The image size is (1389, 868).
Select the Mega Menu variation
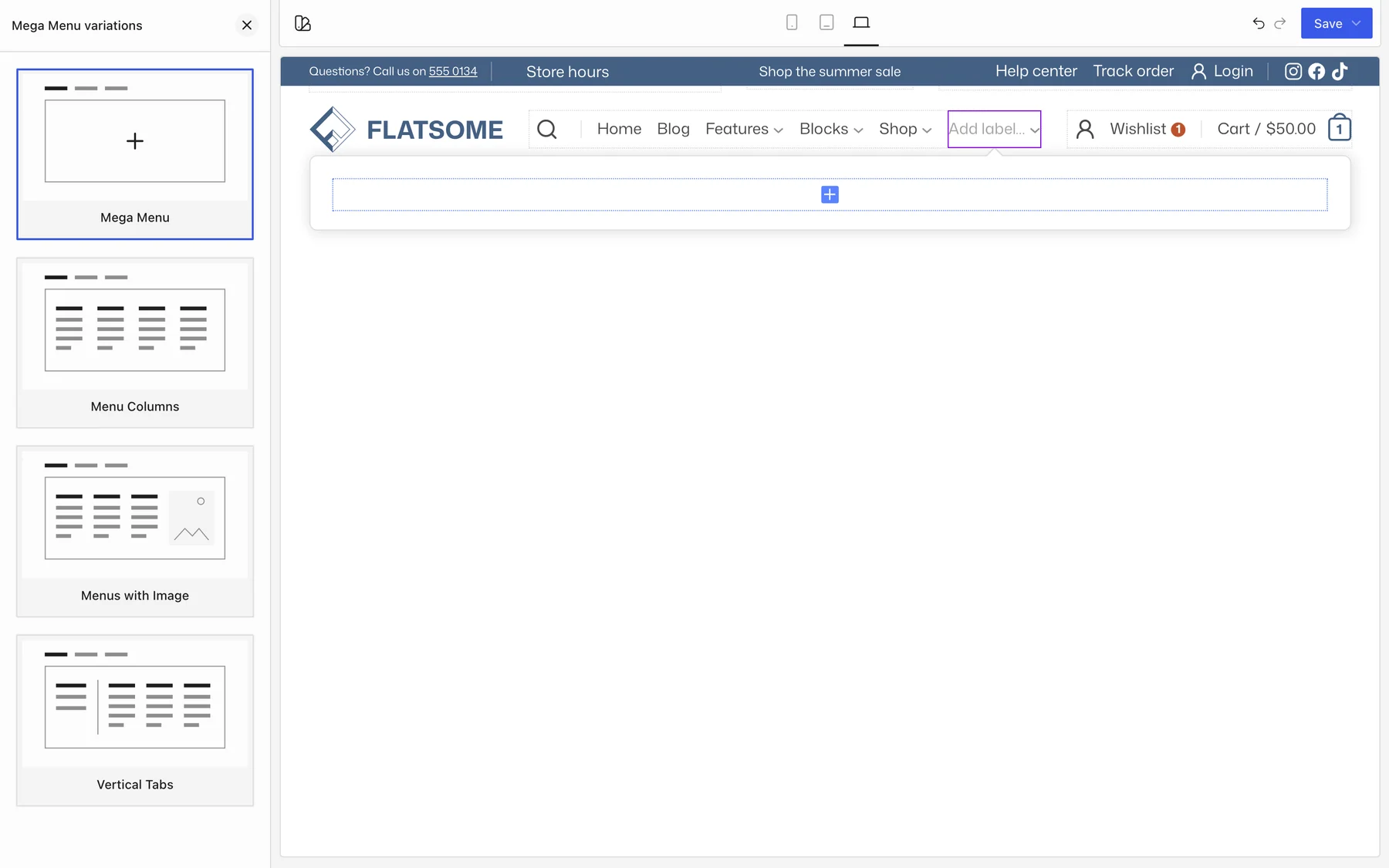tap(135, 154)
